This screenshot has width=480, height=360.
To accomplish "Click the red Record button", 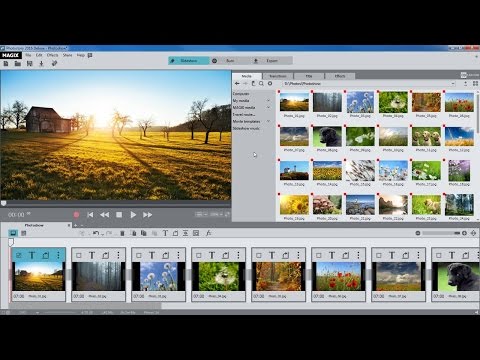I will tap(76, 215).
